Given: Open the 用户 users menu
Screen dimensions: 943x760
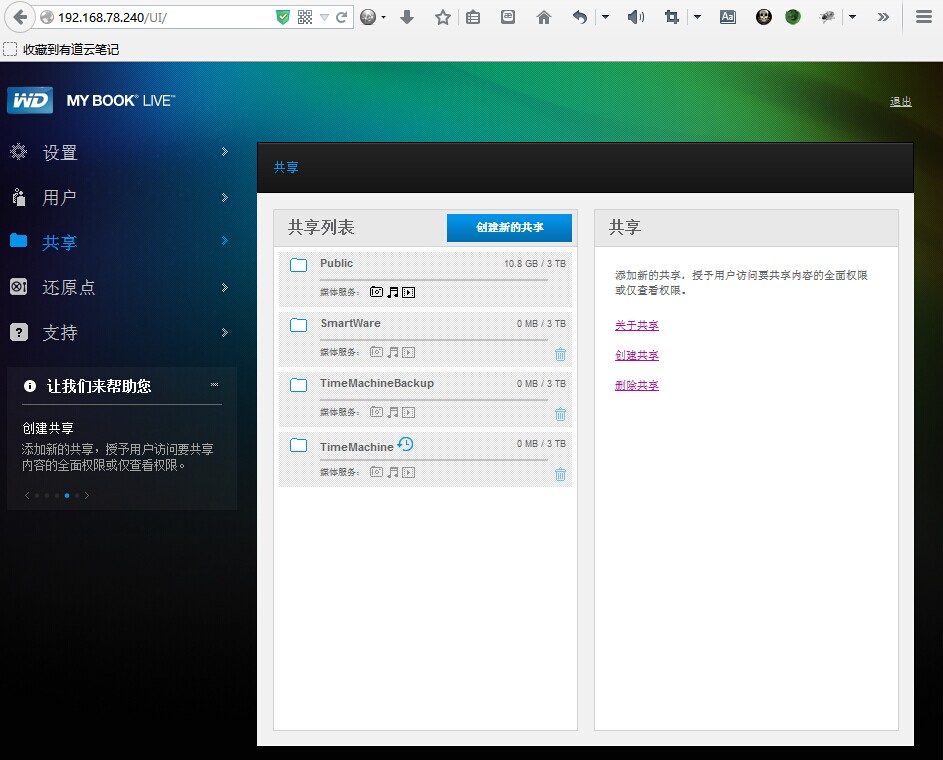Looking at the screenshot, I should coord(59,197).
